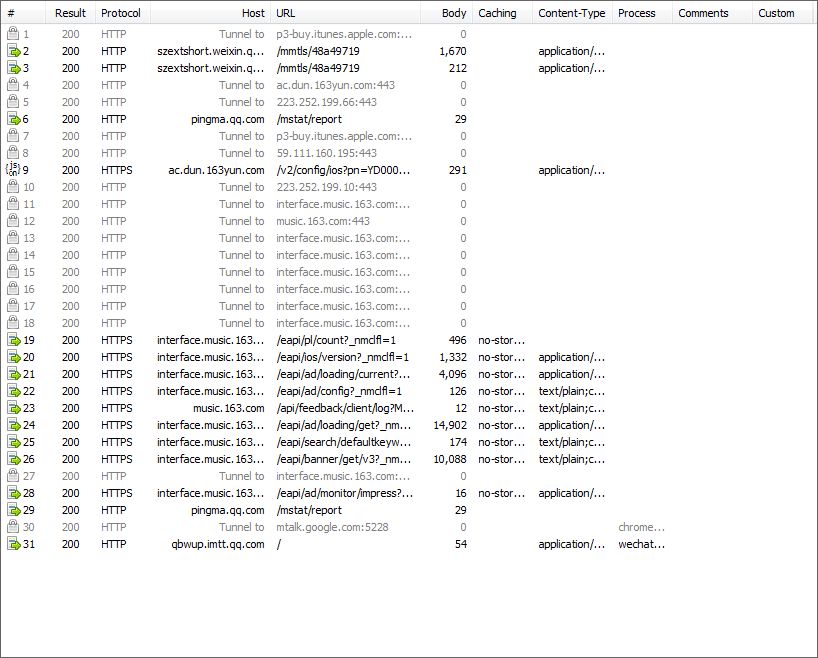The image size is (818, 658).
Task: Select host music.163.com in session 23
Action: pyautogui.click(x=228, y=408)
